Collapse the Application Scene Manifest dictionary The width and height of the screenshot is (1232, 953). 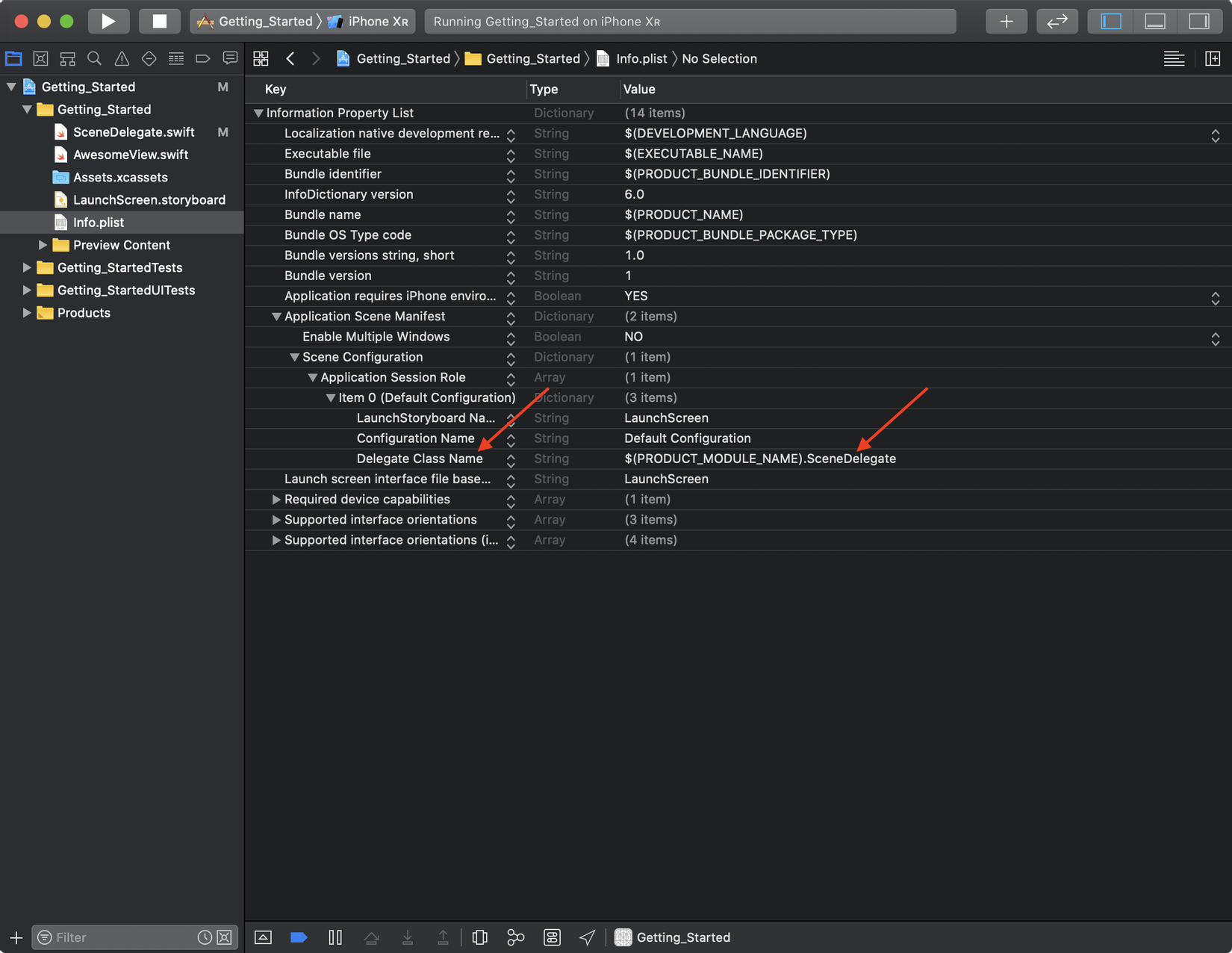pyautogui.click(x=276, y=317)
